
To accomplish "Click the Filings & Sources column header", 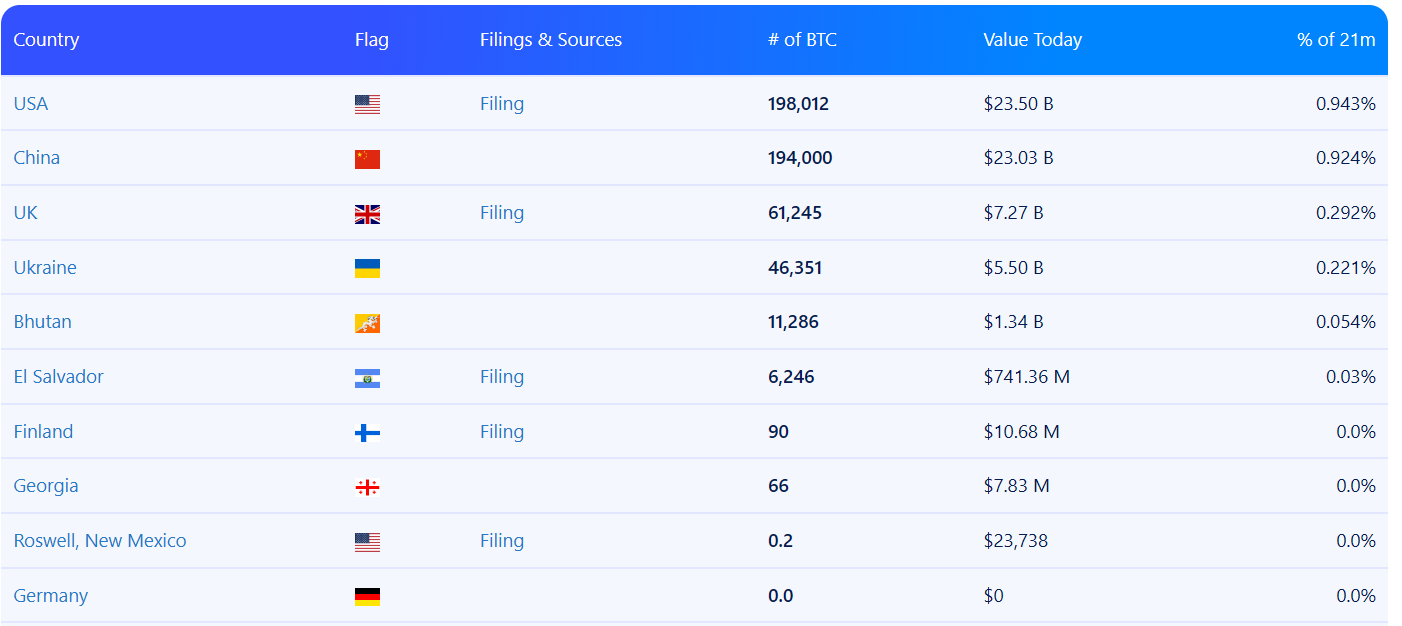I will tap(551, 40).
